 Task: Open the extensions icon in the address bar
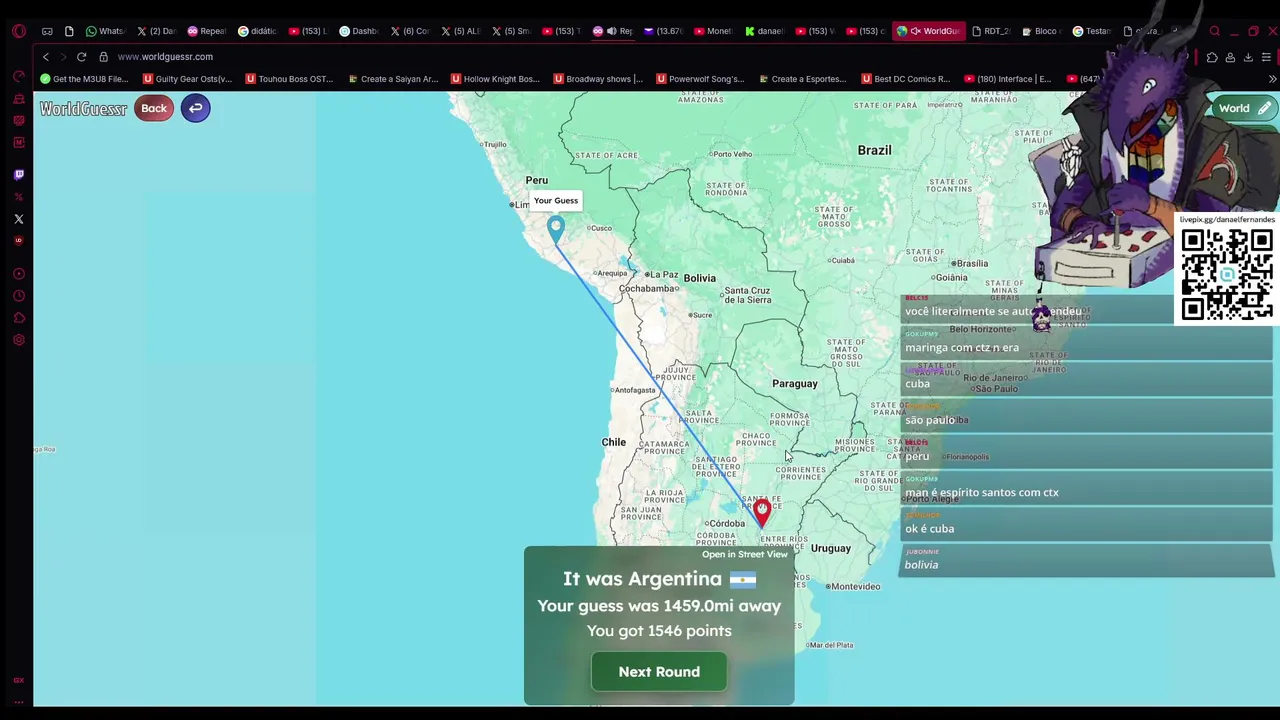(1212, 57)
